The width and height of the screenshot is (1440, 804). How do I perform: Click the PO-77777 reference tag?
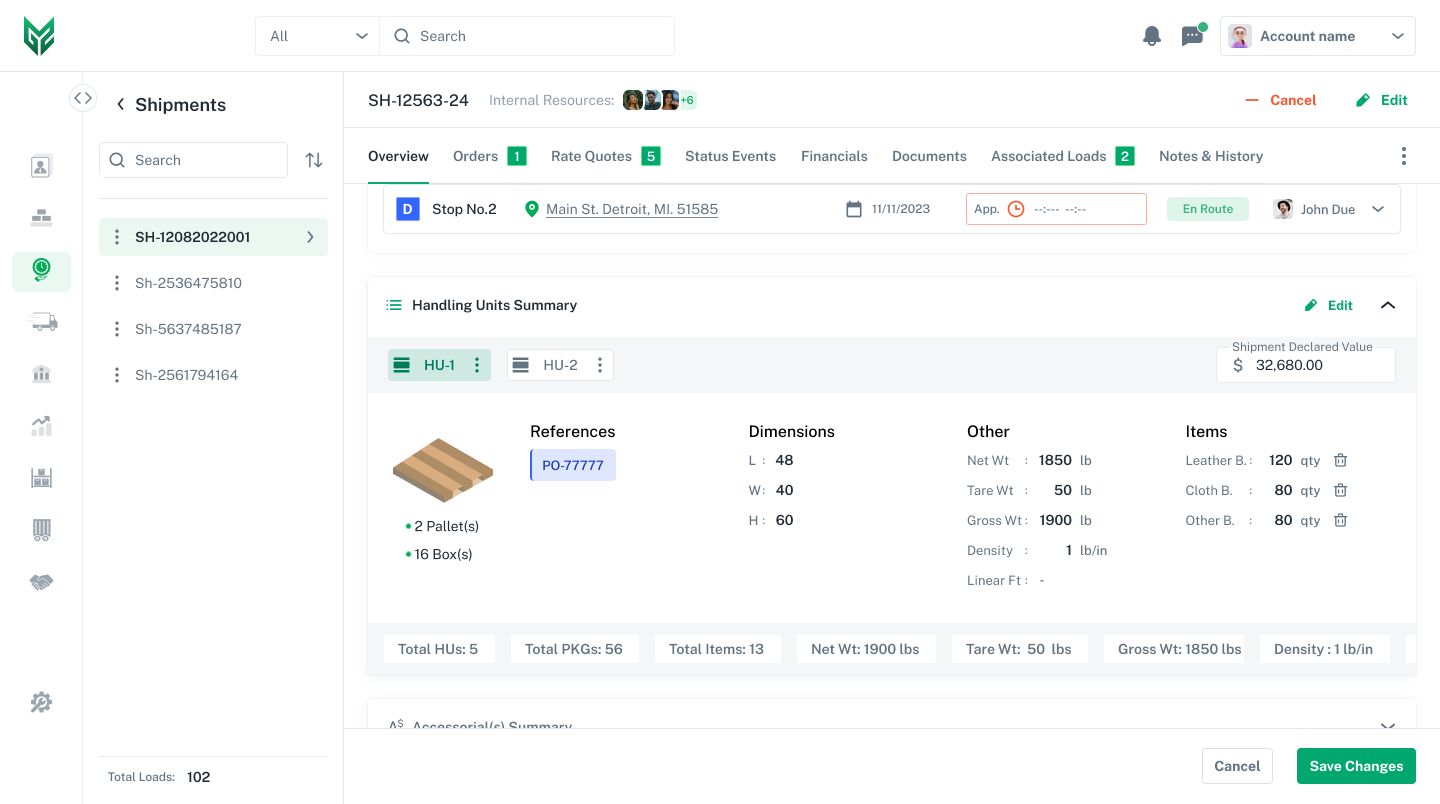[x=573, y=465]
